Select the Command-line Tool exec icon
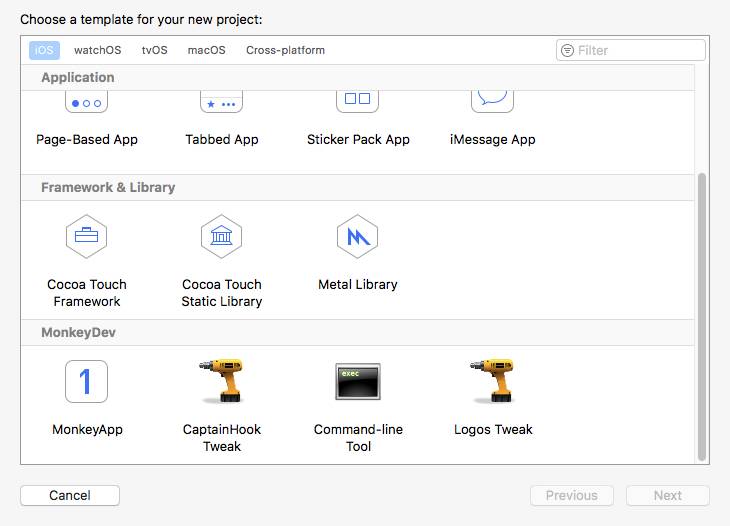730x526 pixels. (x=358, y=381)
